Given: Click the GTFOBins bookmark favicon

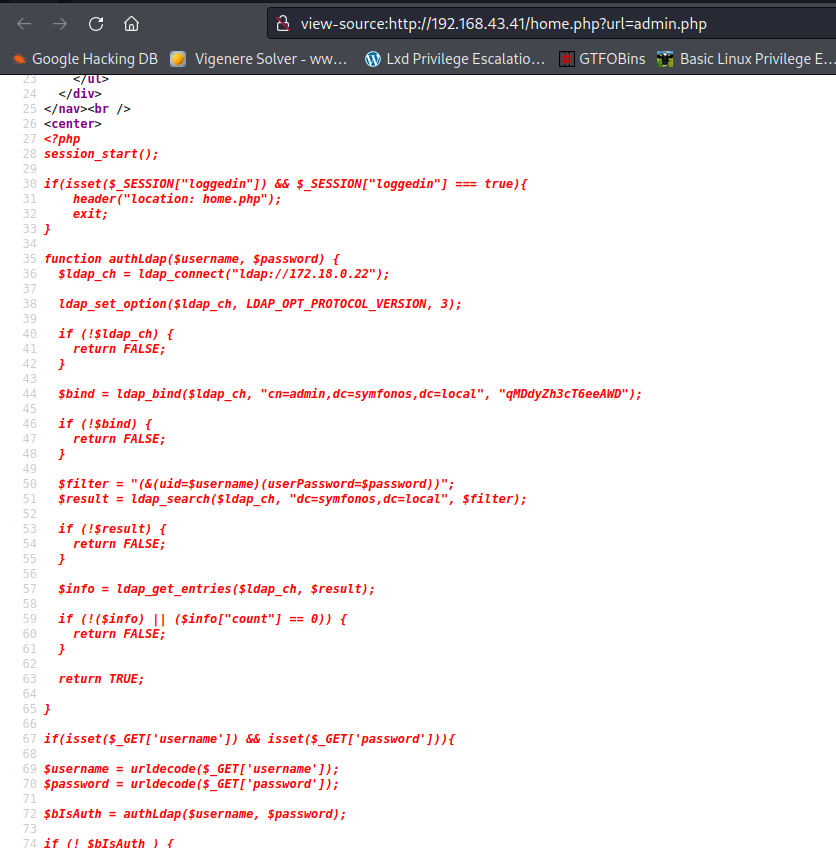Looking at the screenshot, I should 566,59.
